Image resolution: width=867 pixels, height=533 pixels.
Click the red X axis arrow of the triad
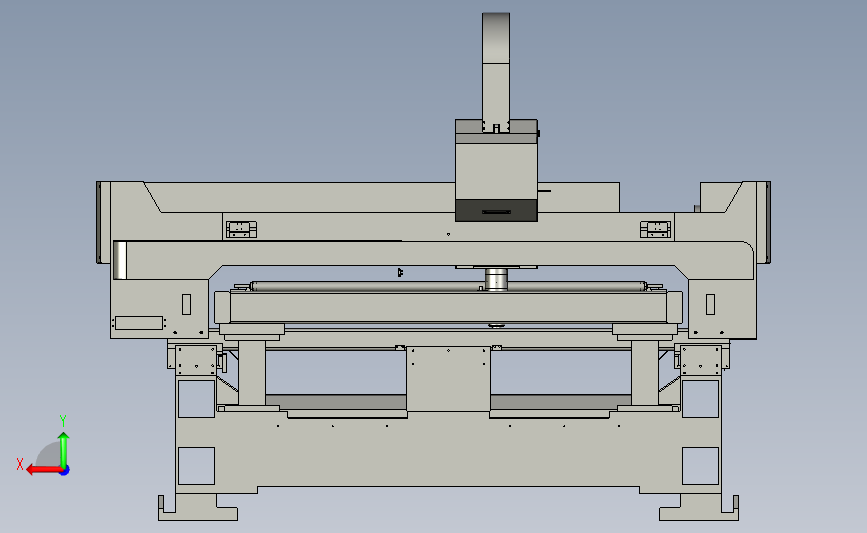43,470
